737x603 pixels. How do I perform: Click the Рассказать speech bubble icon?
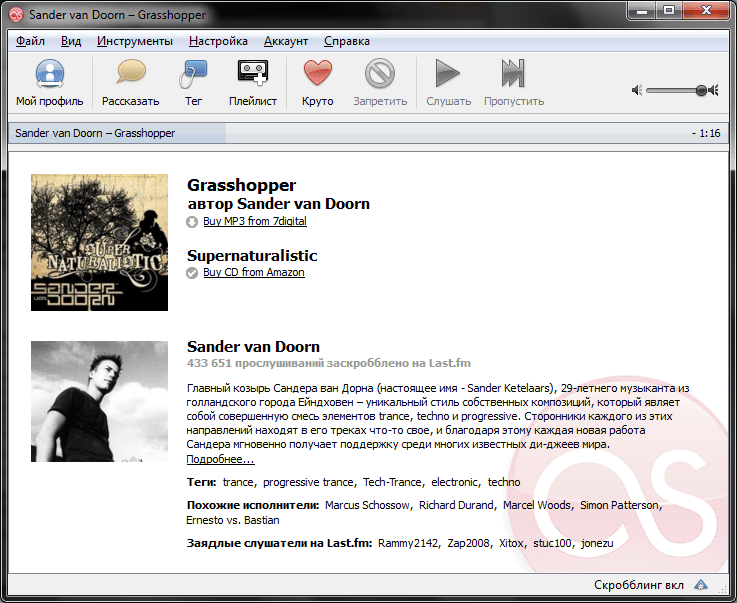pos(131,72)
